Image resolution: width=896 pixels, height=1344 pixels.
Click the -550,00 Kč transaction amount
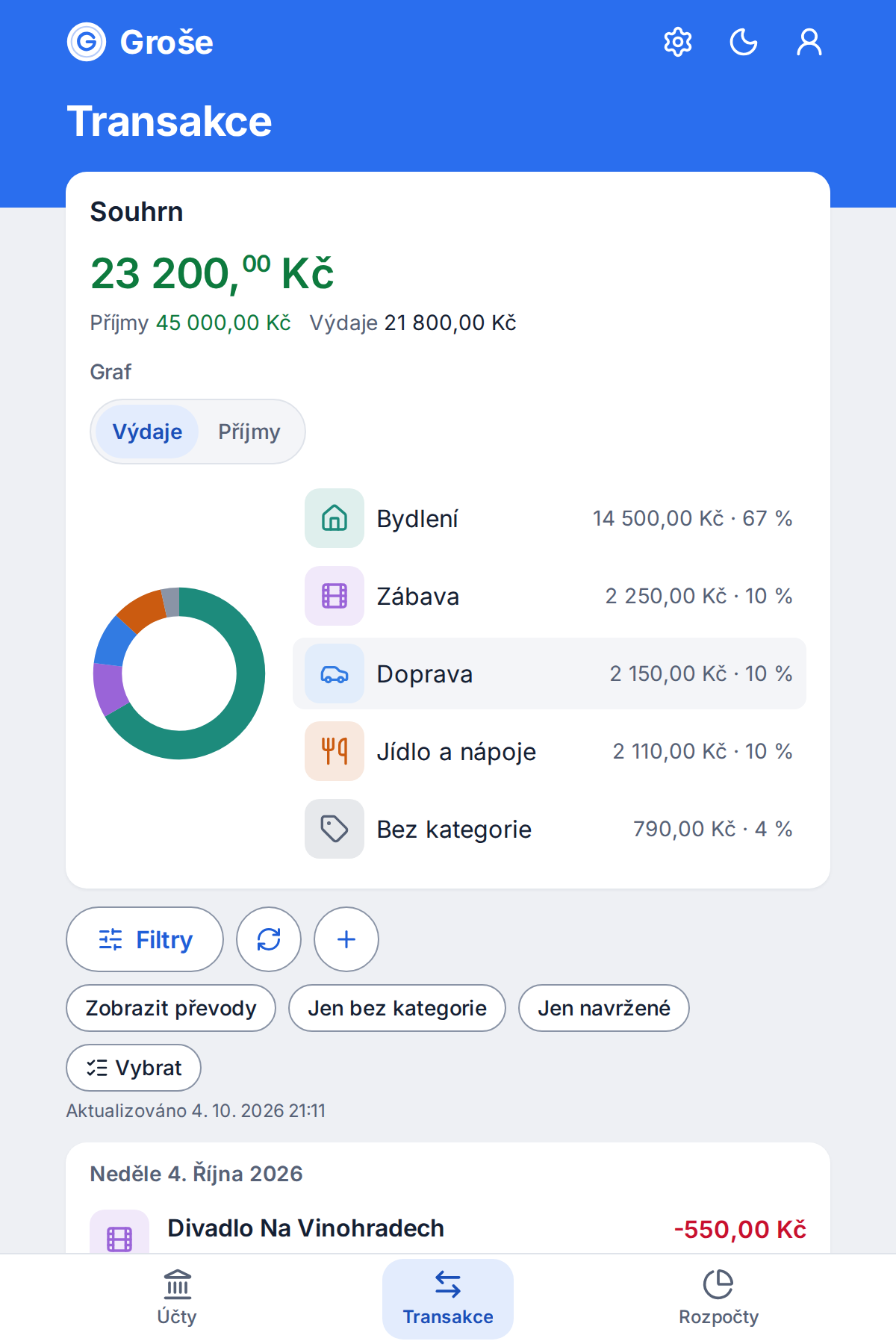tap(740, 1229)
